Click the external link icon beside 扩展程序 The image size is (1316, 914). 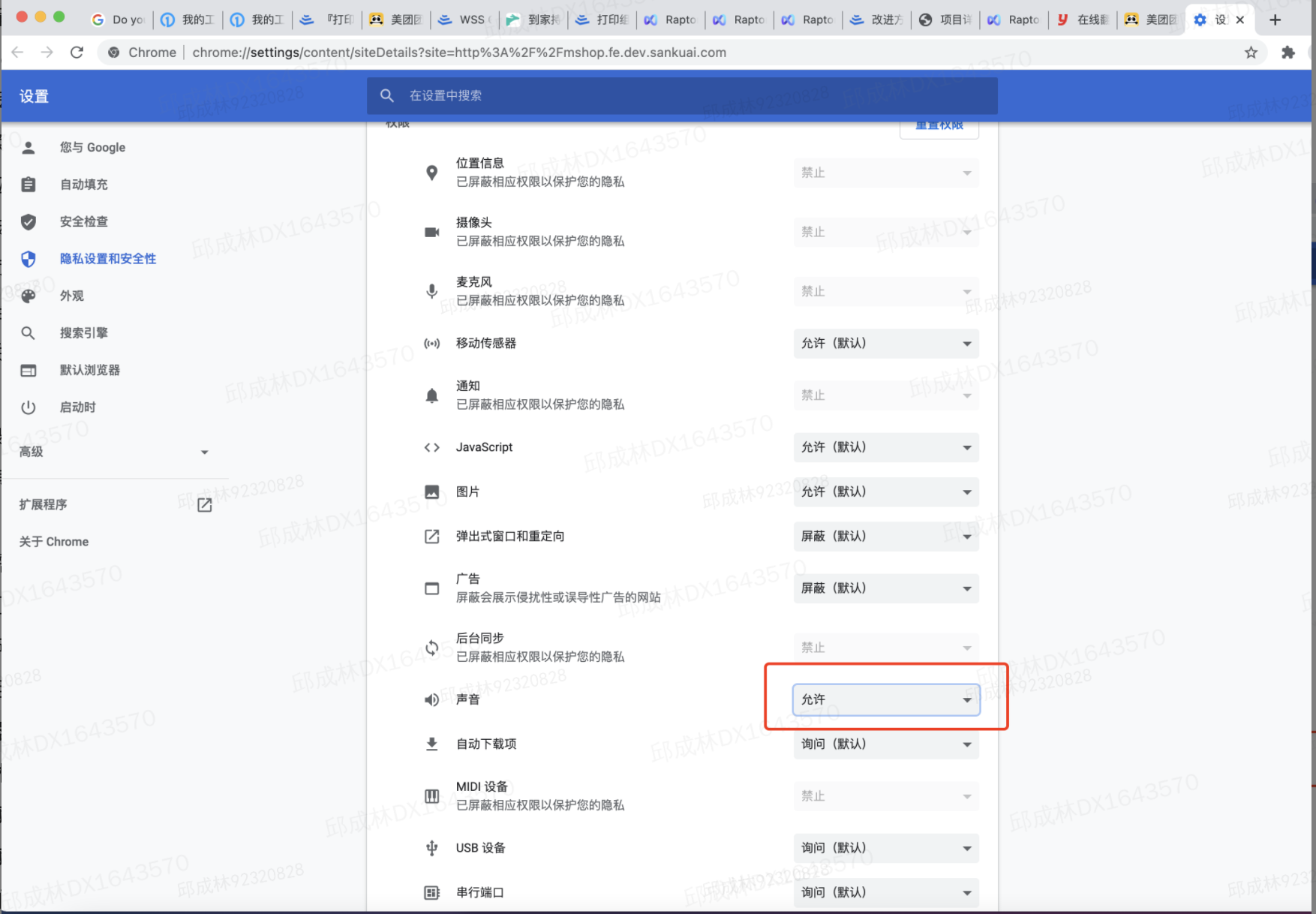[204, 505]
